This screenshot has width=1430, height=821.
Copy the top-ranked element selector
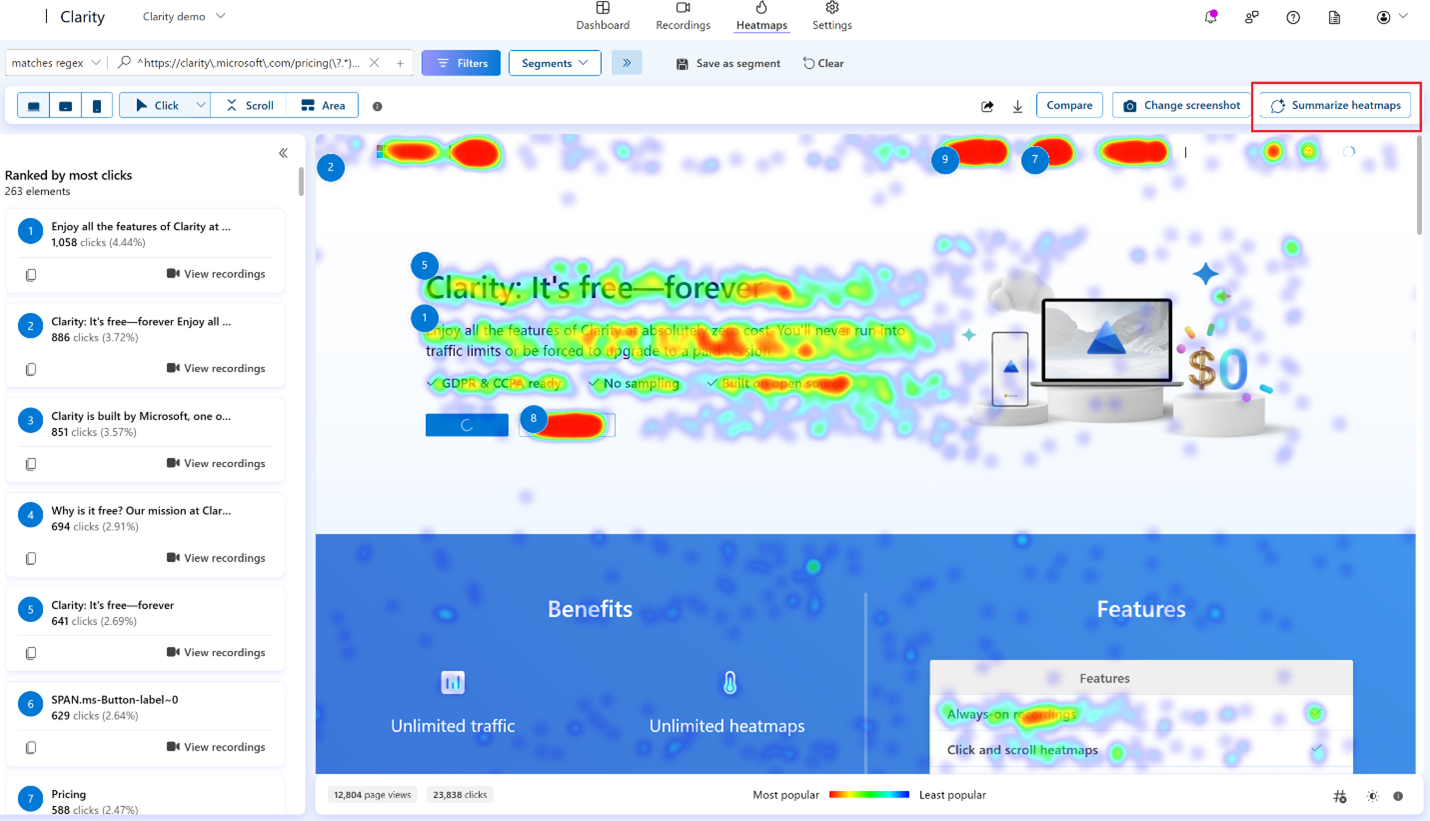[x=30, y=274]
